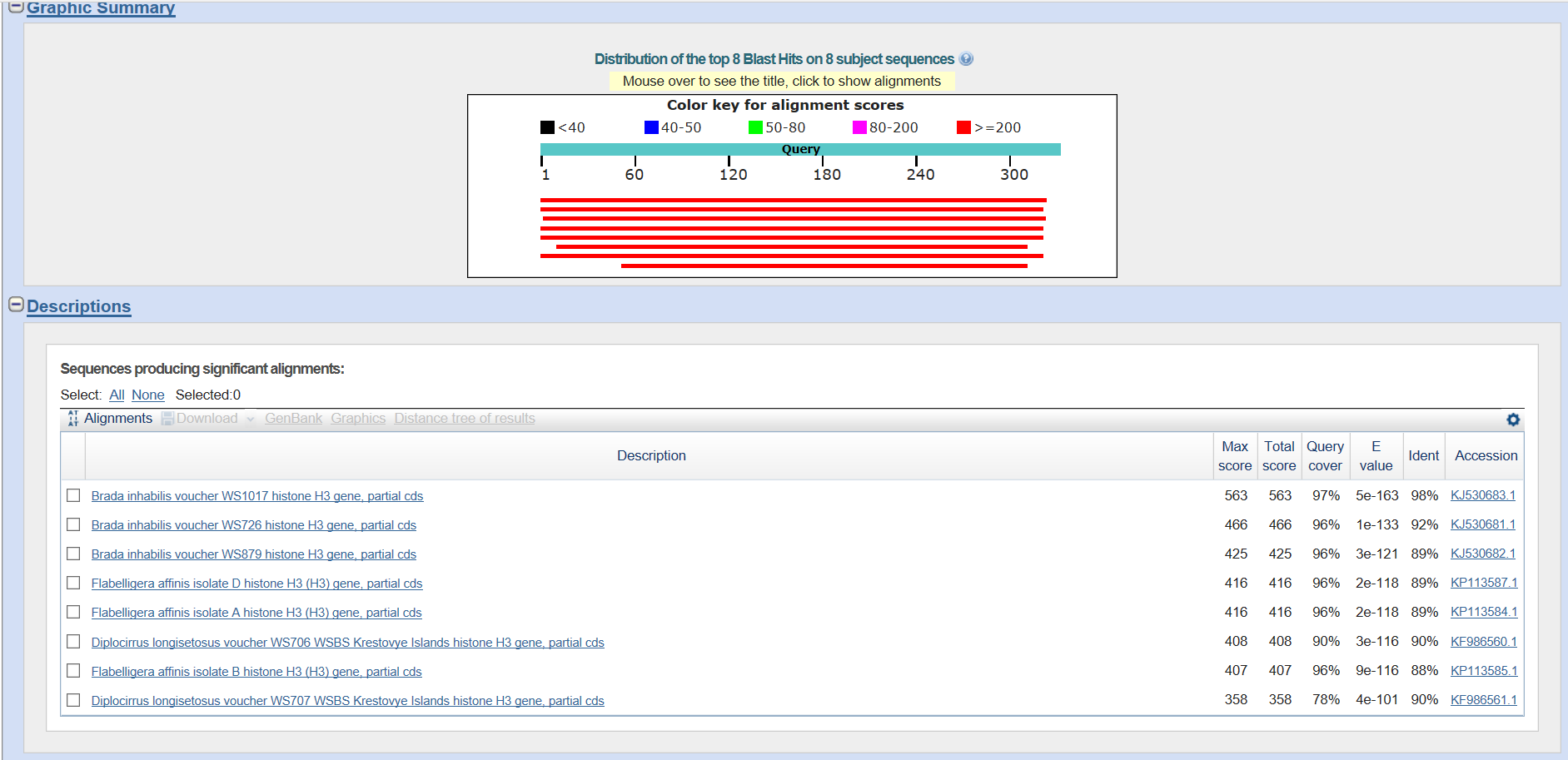Check the Brada inhabilis WS1017 row checkbox
This screenshot has height=760, width=1568.
tap(73, 495)
